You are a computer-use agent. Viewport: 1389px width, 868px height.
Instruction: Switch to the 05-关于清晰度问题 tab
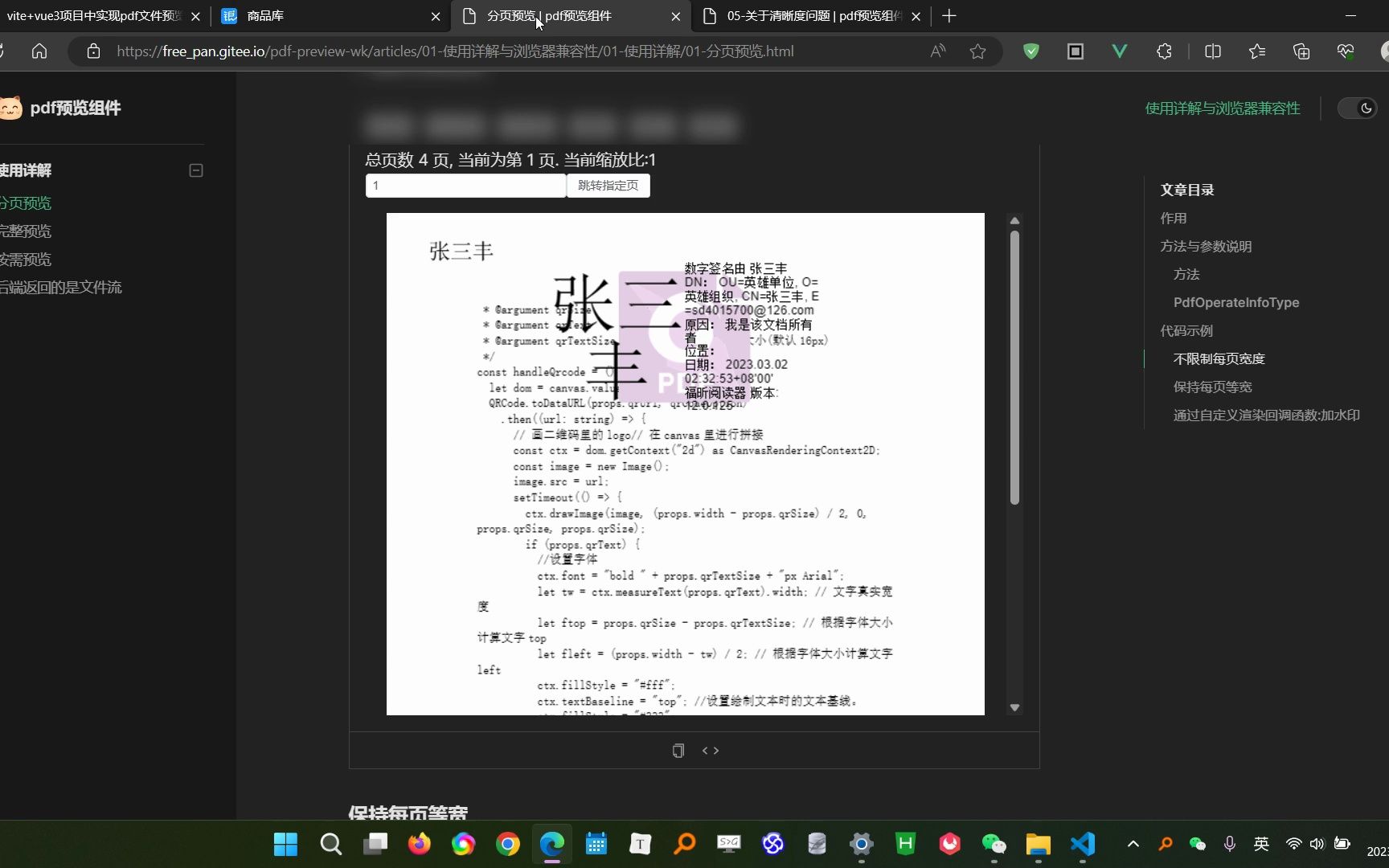[804, 16]
